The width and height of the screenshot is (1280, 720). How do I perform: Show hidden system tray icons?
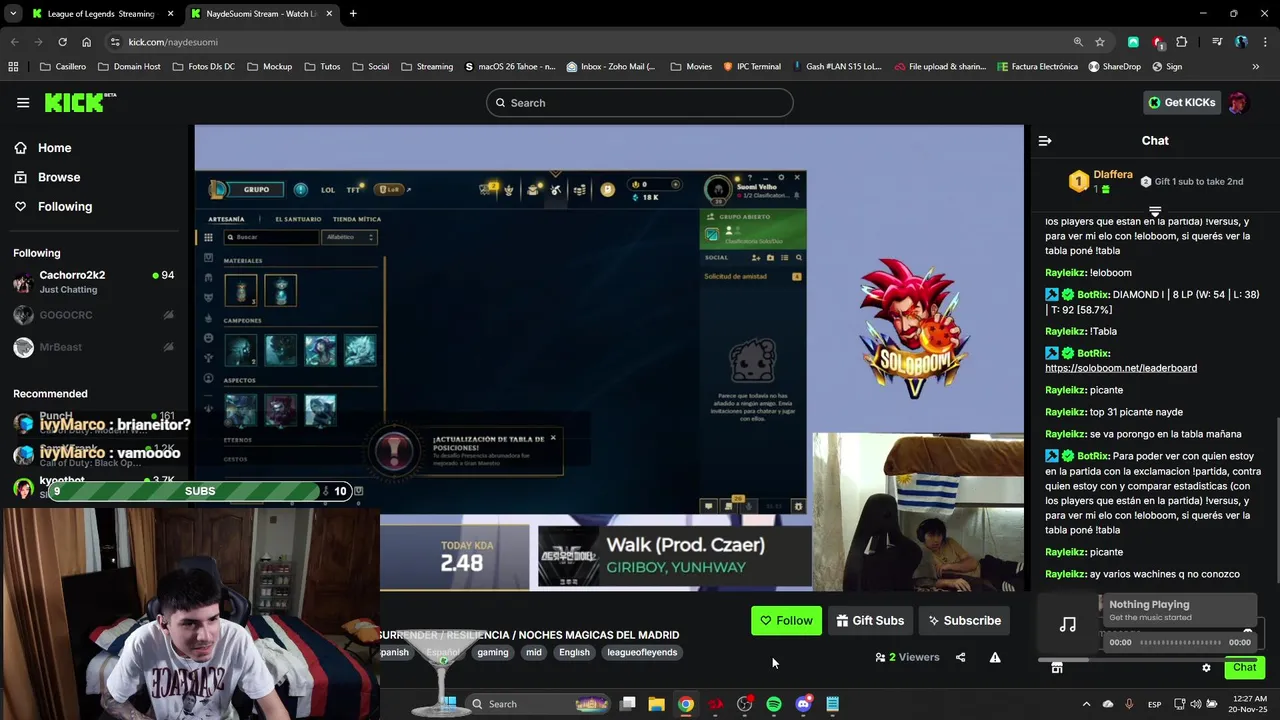point(1086,704)
